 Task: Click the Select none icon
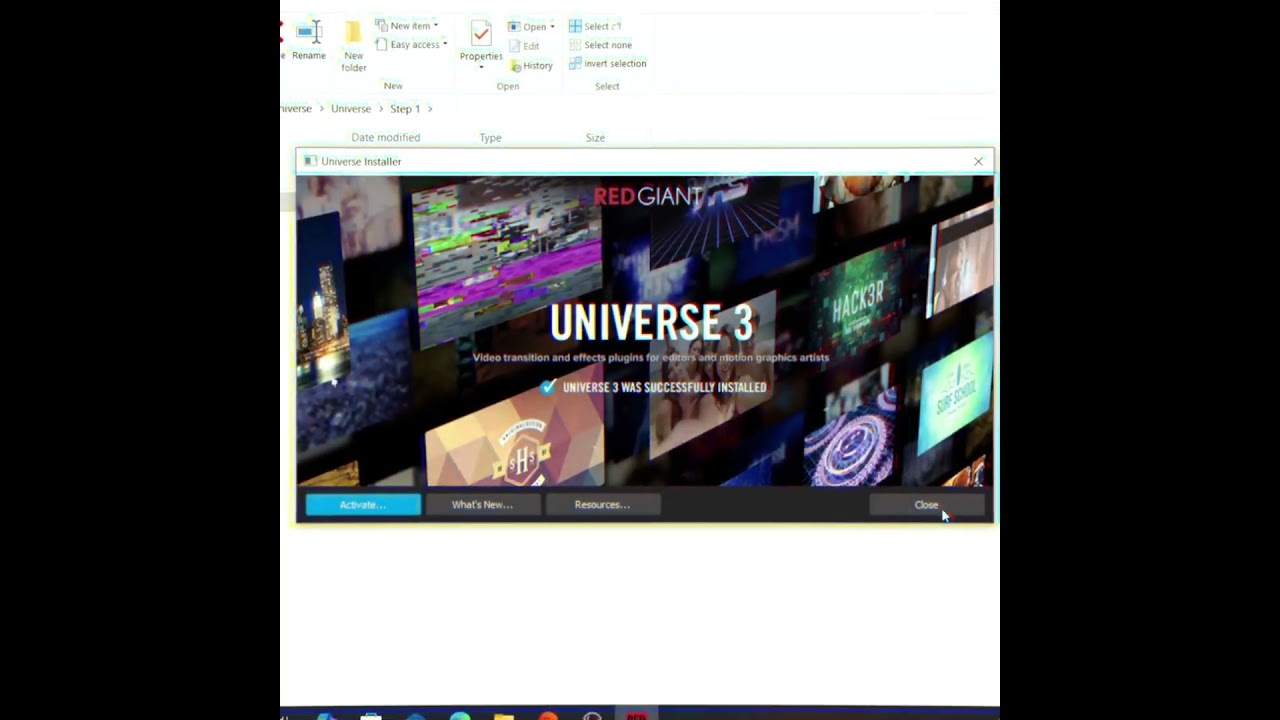coord(575,45)
